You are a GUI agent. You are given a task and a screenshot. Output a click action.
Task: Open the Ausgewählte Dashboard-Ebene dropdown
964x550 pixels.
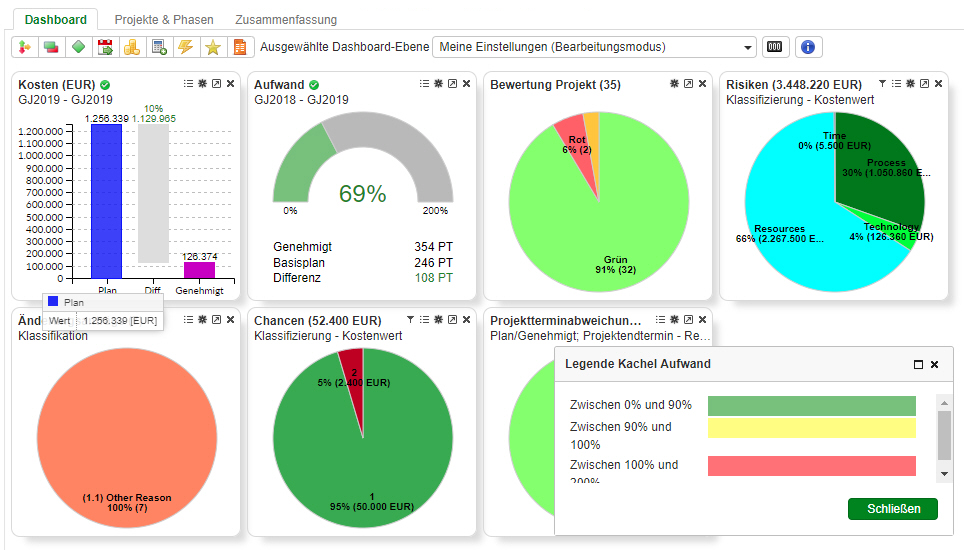point(594,47)
